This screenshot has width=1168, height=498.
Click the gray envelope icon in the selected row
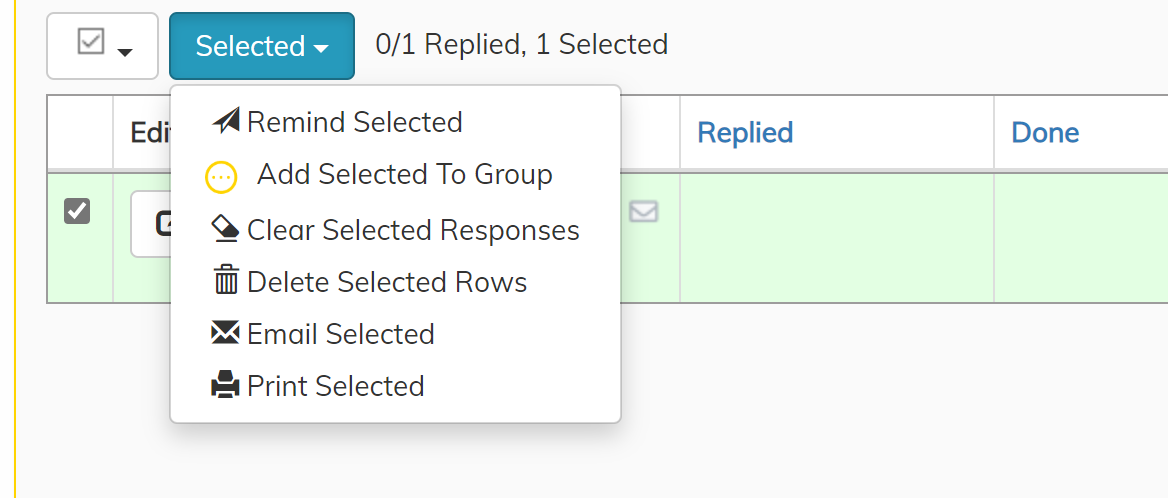pyautogui.click(x=644, y=212)
